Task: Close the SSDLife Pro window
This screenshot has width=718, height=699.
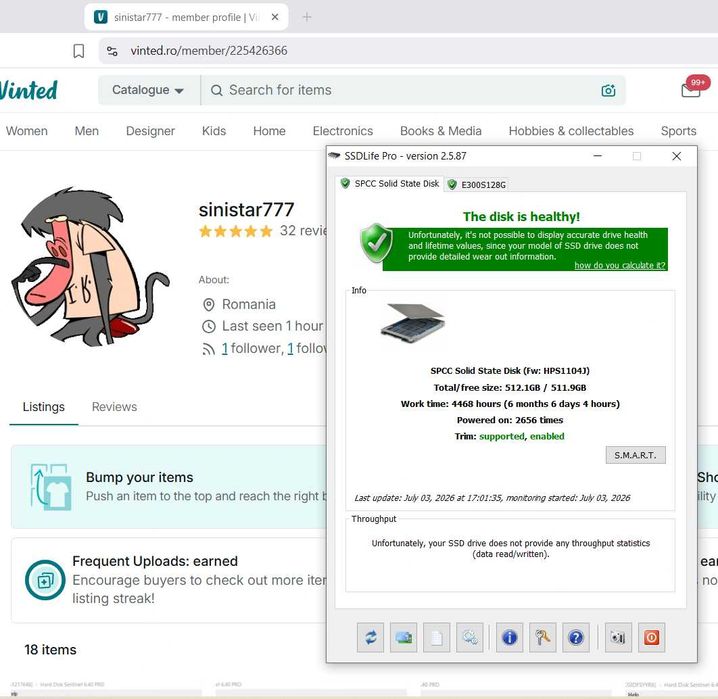Action: point(676,156)
